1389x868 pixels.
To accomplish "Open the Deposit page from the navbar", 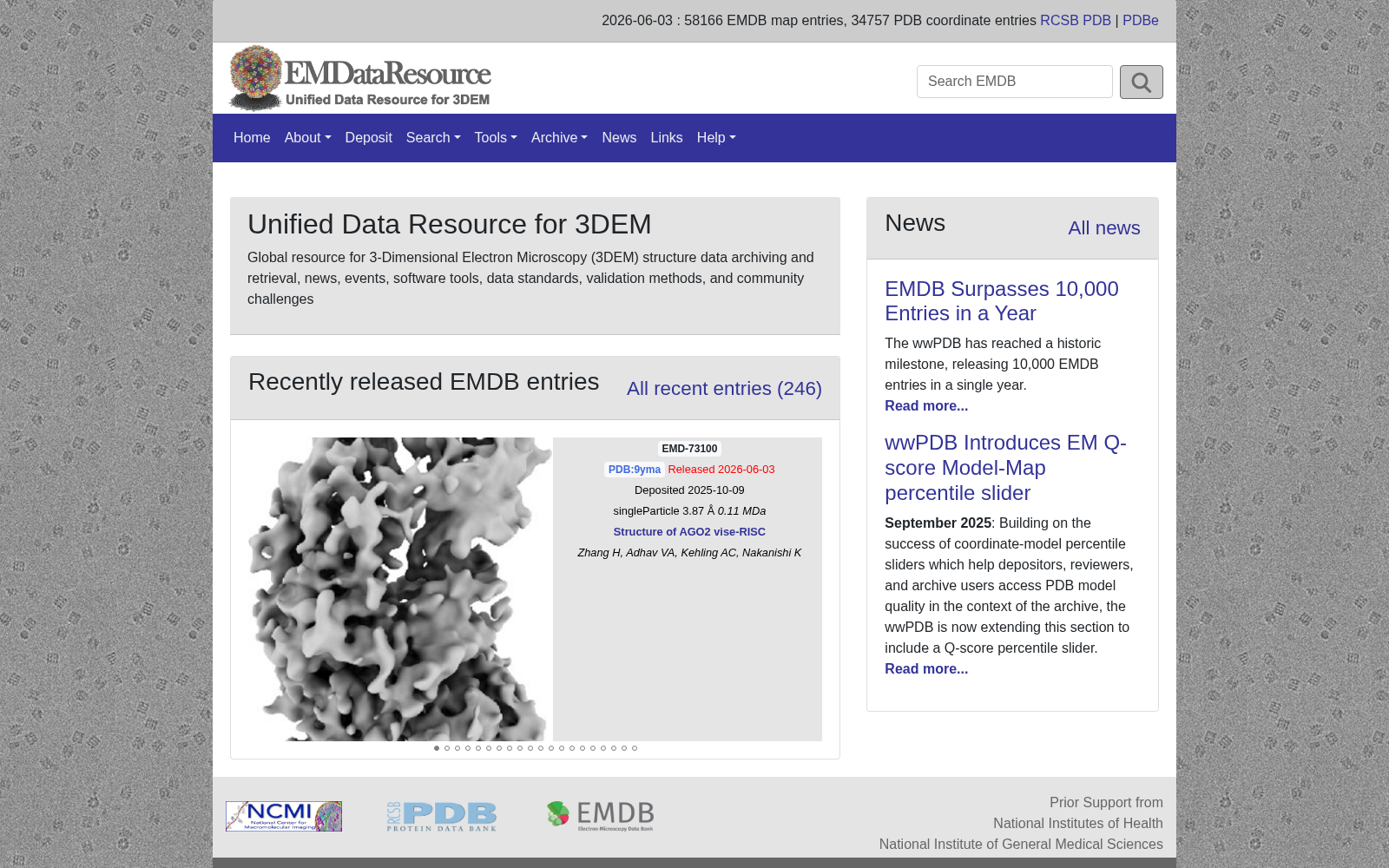I will click(x=369, y=138).
